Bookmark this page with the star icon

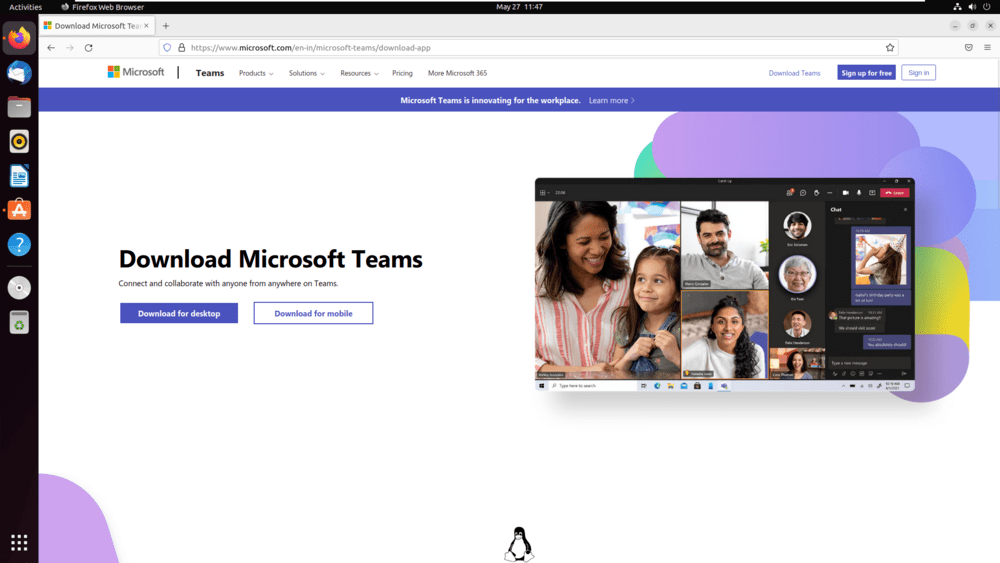890,48
